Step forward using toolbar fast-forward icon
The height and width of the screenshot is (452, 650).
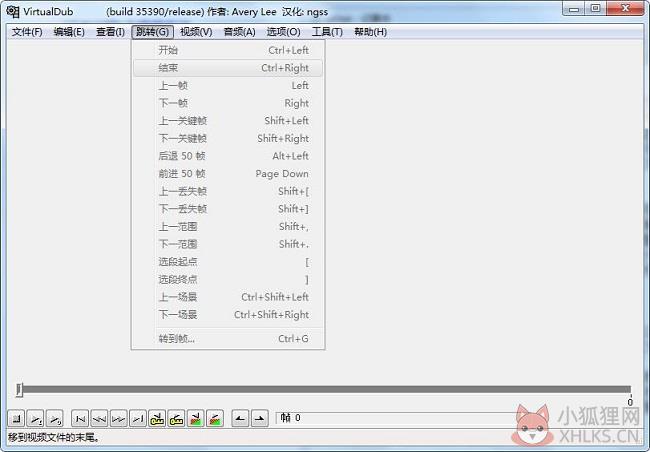[118, 419]
